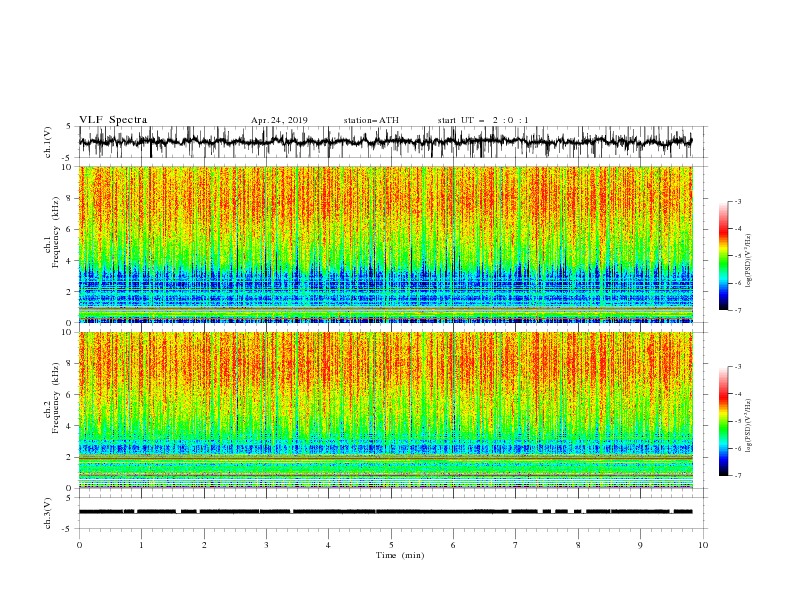This screenshot has height=612, width=792.
Task: Click the "VLF Spectra" title text
Action: (x=113, y=120)
